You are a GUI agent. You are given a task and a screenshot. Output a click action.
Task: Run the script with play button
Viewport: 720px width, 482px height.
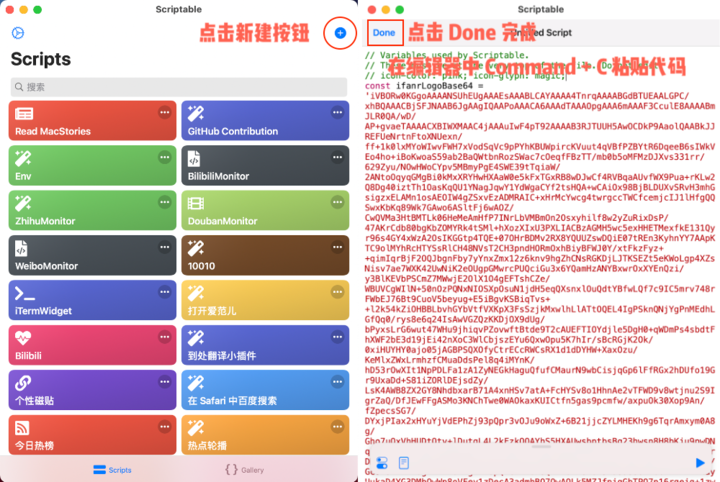click(700, 463)
